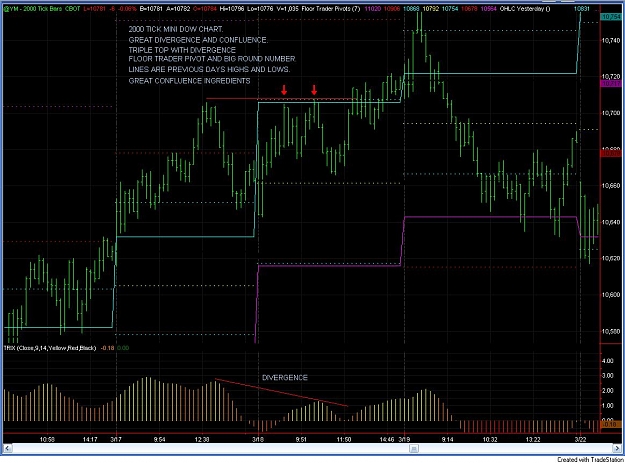The width and height of the screenshot is (625, 463).
Task: Click the orange -0.18 TRIX value marker
Action: 610,424
